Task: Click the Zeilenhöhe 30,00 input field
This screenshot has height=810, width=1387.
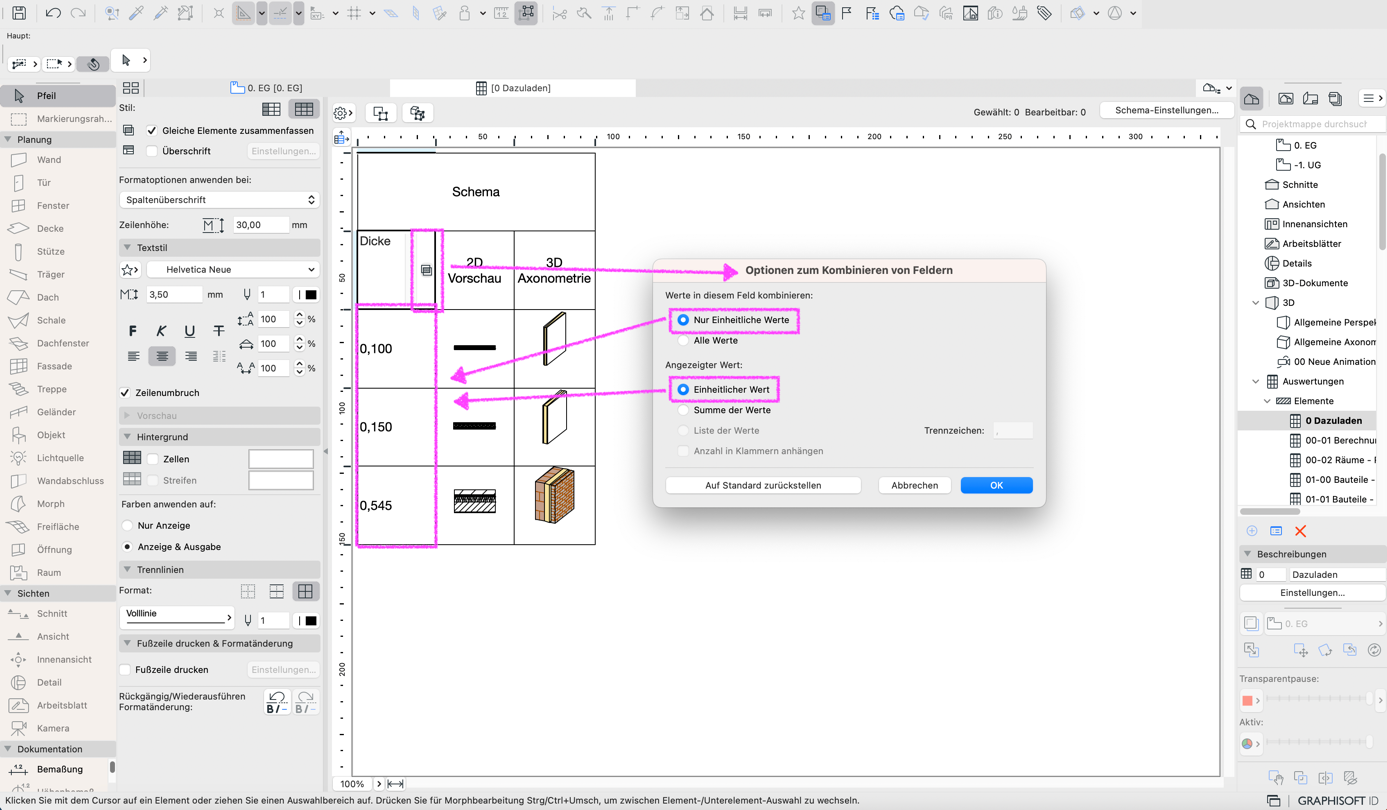Action: point(260,225)
